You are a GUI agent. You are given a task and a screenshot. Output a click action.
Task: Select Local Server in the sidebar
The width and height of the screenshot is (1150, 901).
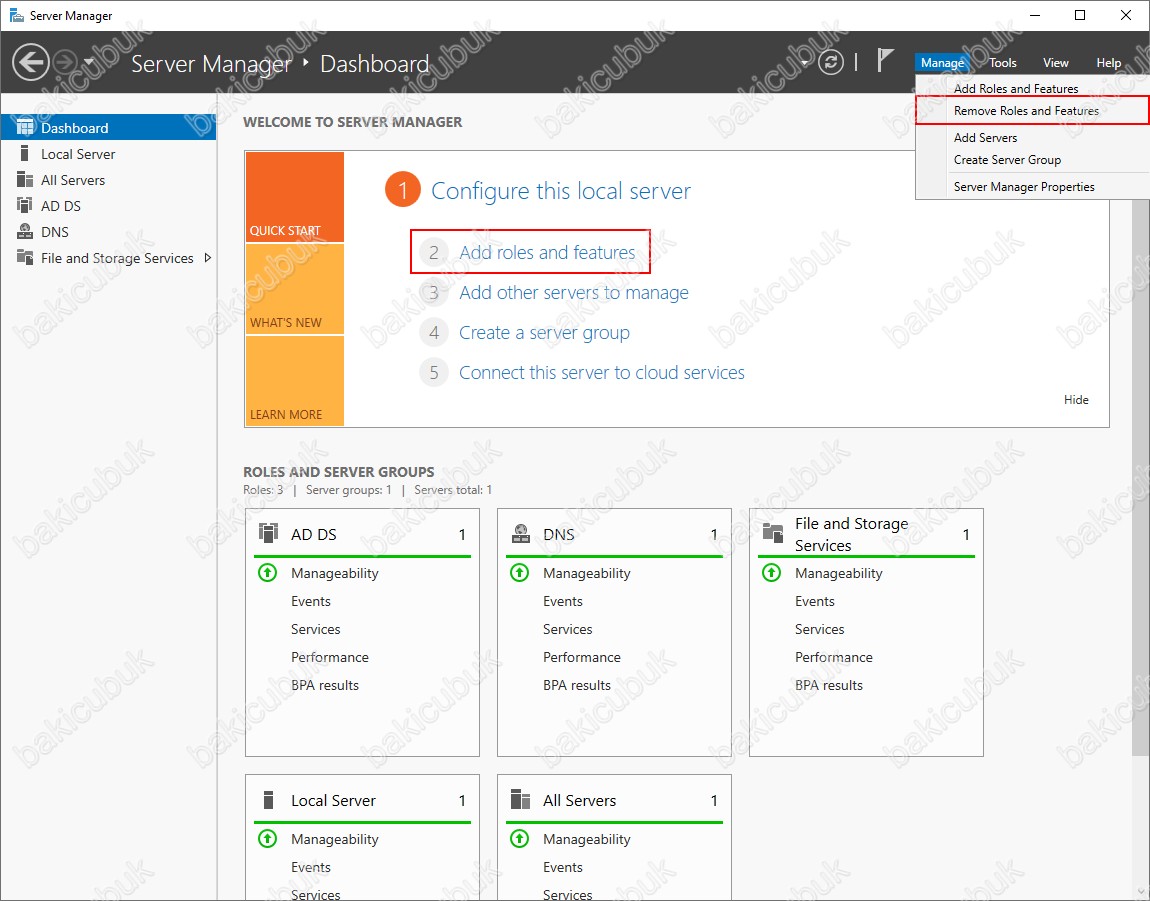(78, 154)
